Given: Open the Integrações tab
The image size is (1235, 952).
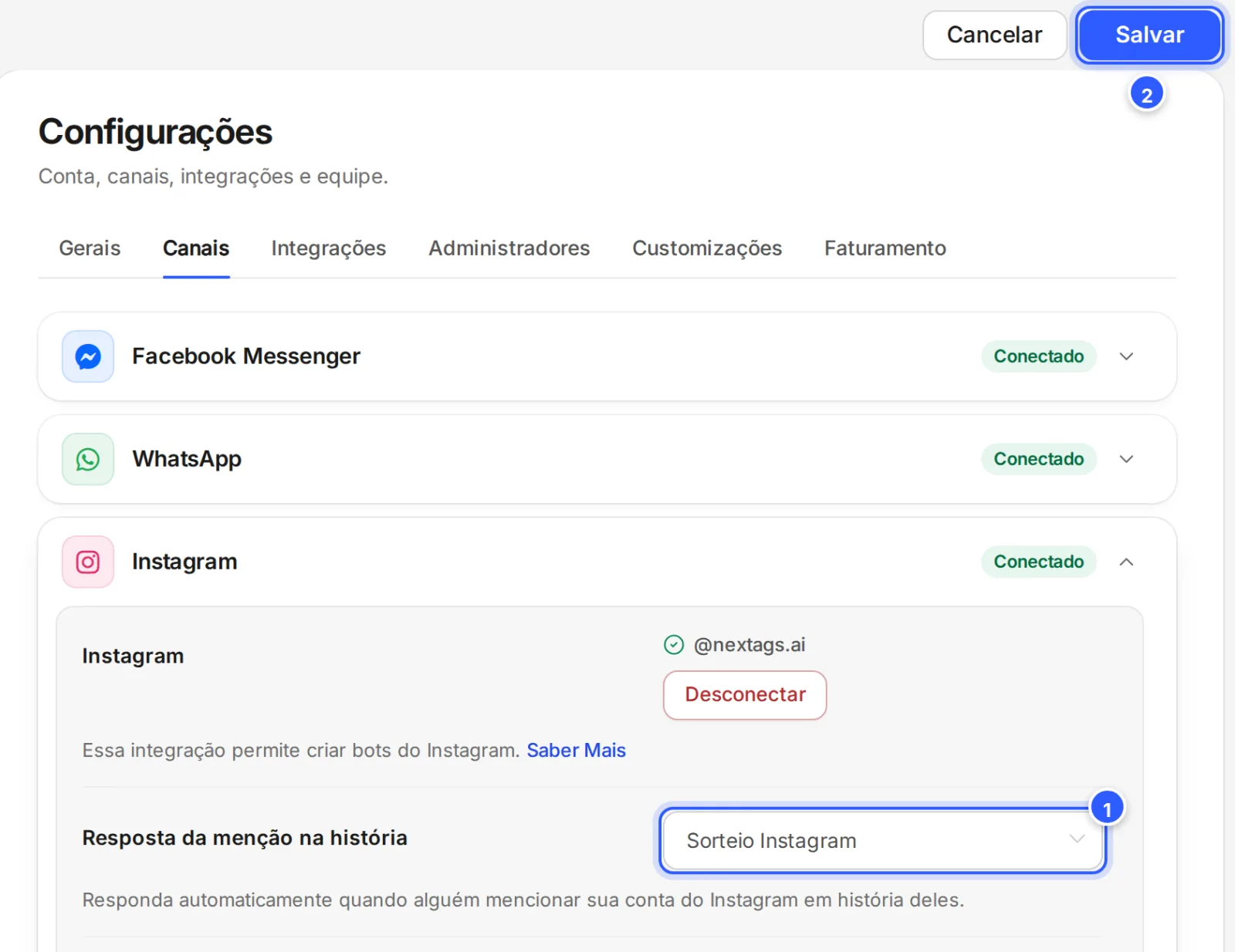Looking at the screenshot, I should (x=329, y=248).
